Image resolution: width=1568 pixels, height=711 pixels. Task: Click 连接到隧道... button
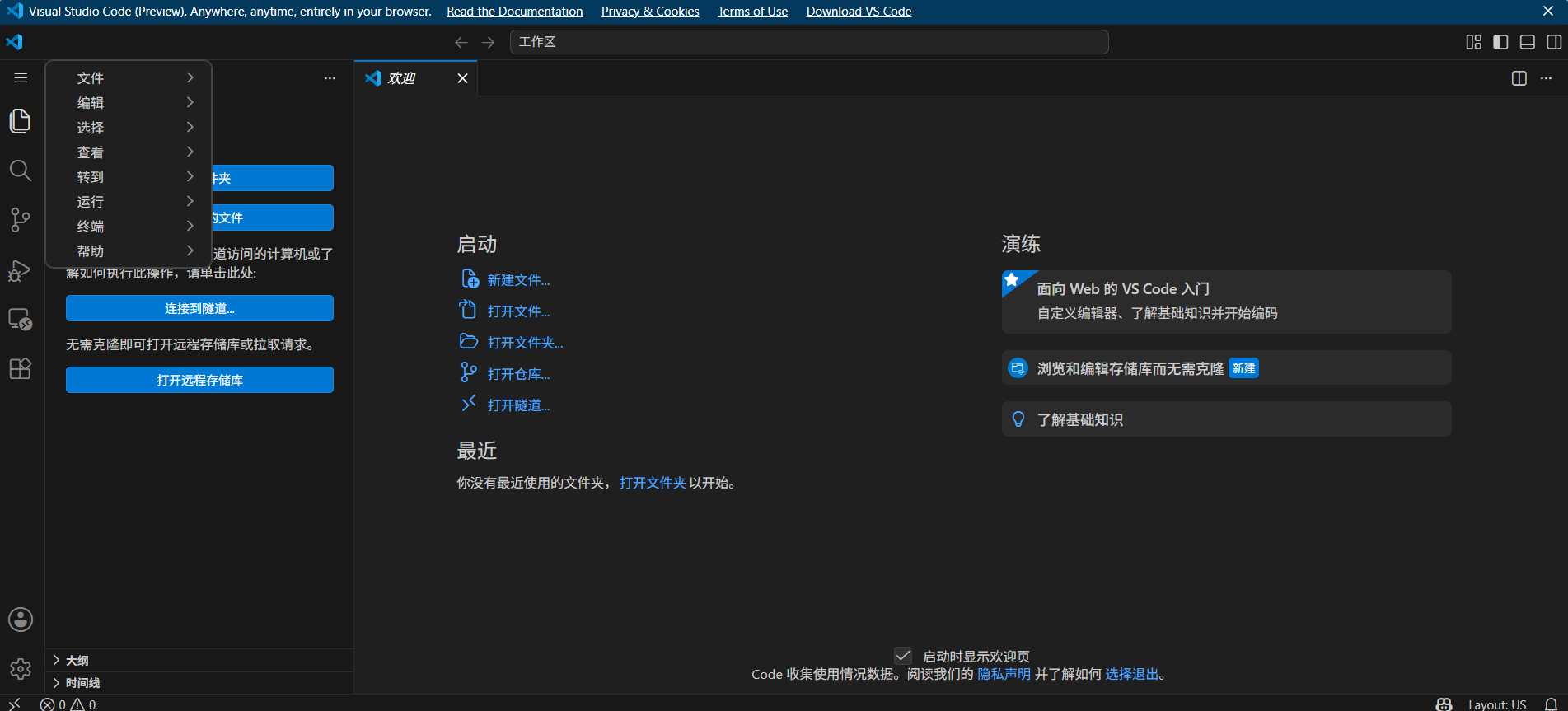coord(199,308)
